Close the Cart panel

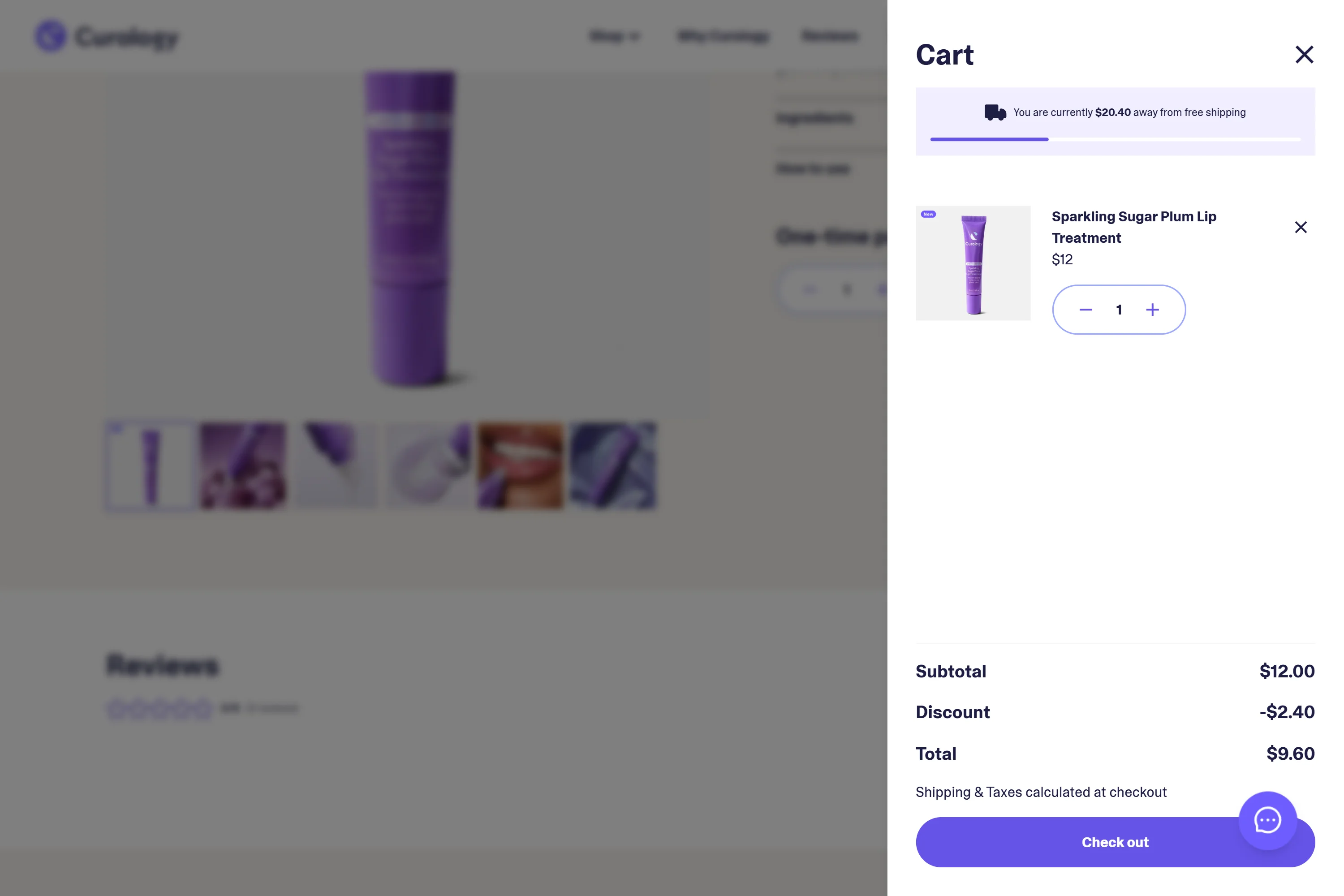1304,55
